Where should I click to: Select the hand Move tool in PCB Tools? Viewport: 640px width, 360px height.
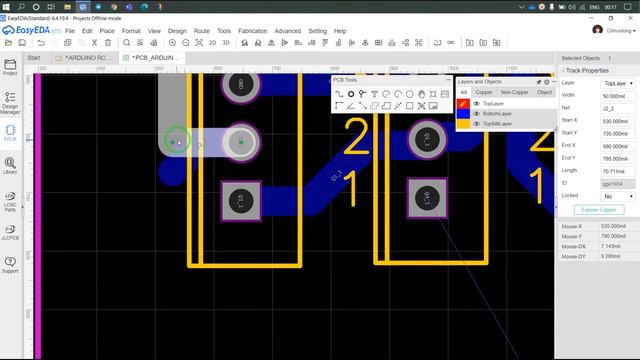click(421, 94)
